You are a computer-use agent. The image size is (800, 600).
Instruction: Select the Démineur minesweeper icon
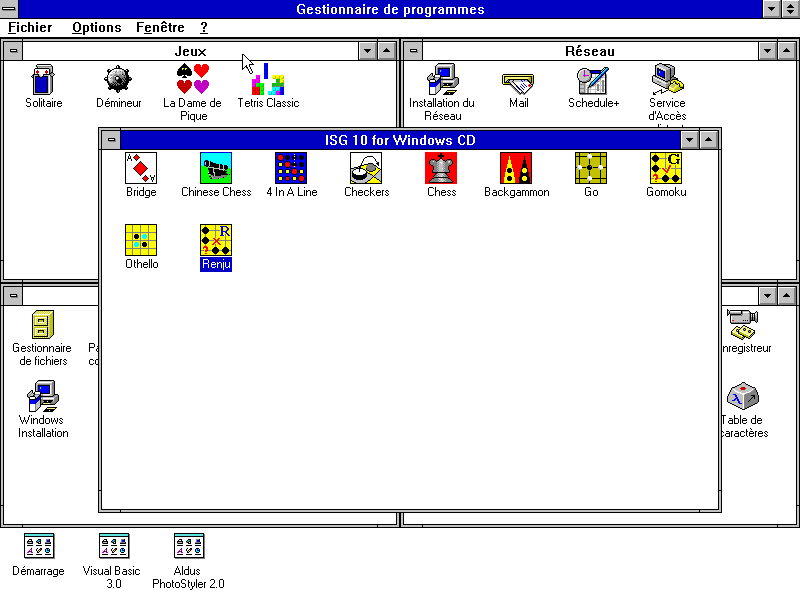(118, 80)
